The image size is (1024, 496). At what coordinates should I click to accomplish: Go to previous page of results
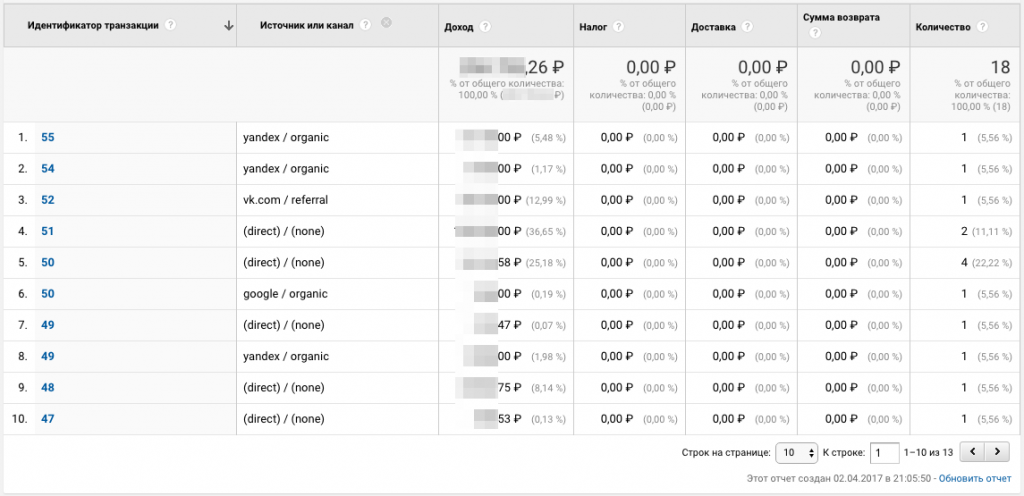[973, 453]
